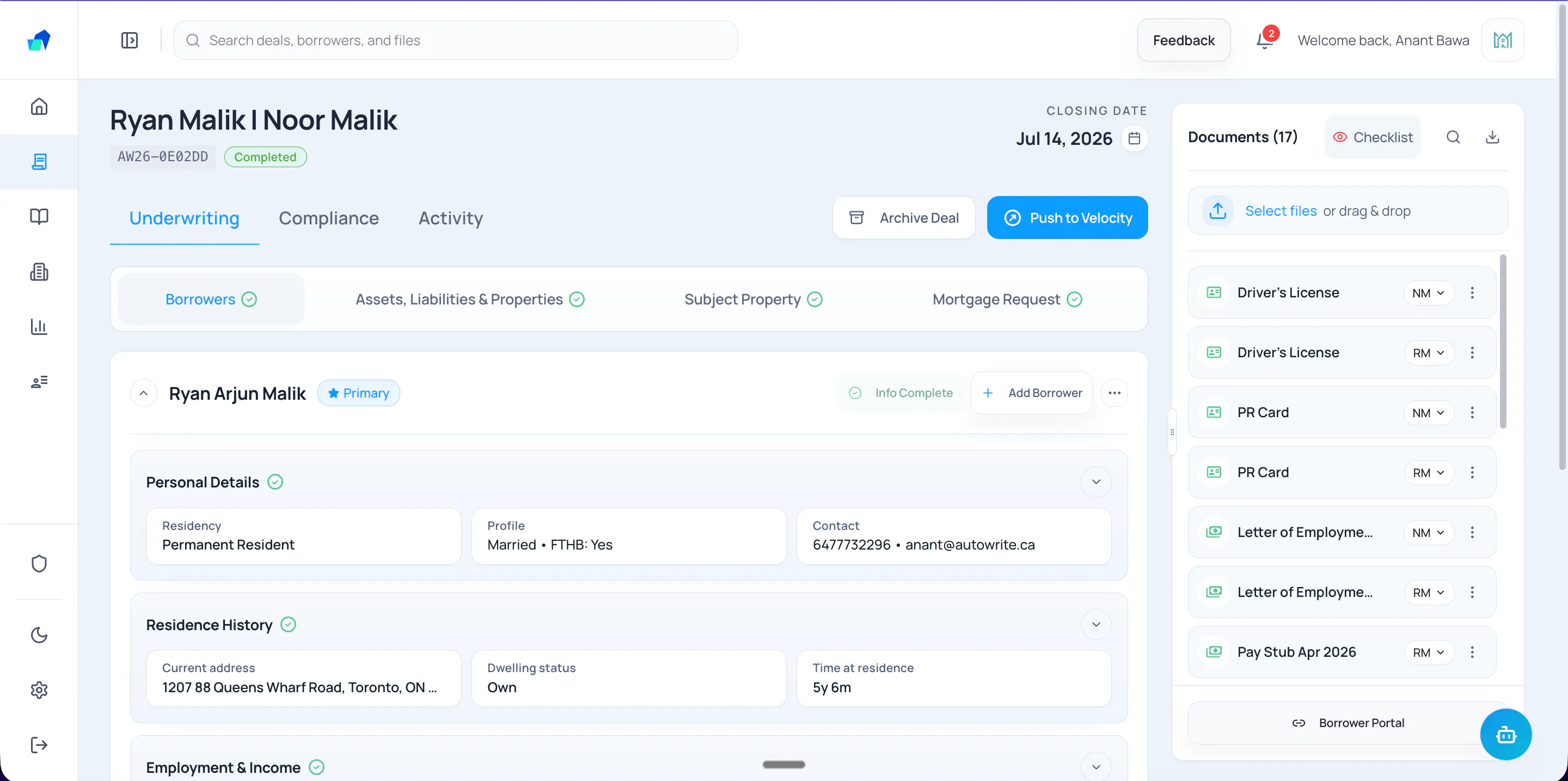
Task: Select Assets, Liabilities & Properties step
Action: coord(470,300)
